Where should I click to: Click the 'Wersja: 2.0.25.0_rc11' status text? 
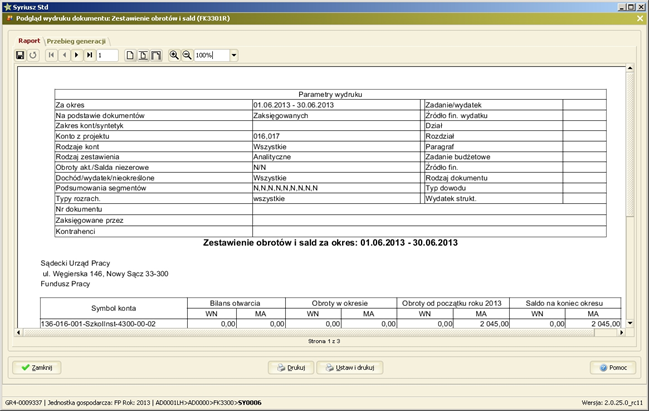[612, 403]
